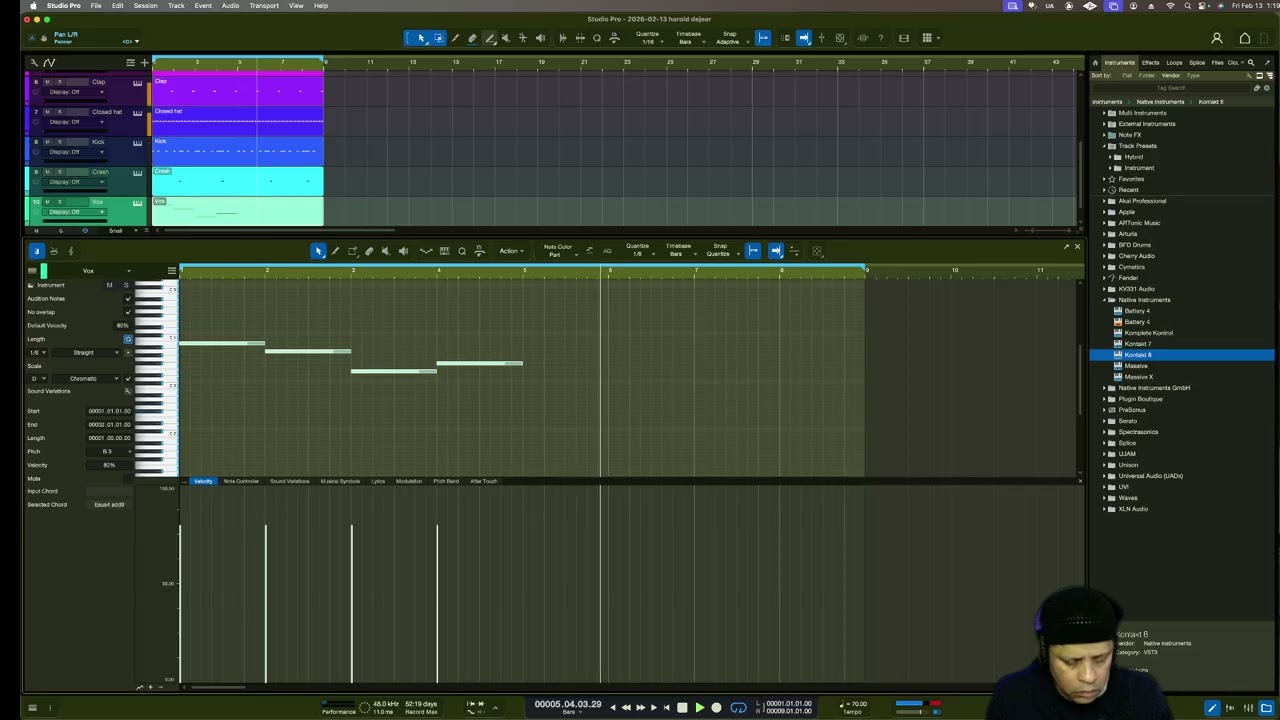Select the Arrow tool in piano editor
The width and height of the screenshot is (1280, 720).
pos(318,251)
